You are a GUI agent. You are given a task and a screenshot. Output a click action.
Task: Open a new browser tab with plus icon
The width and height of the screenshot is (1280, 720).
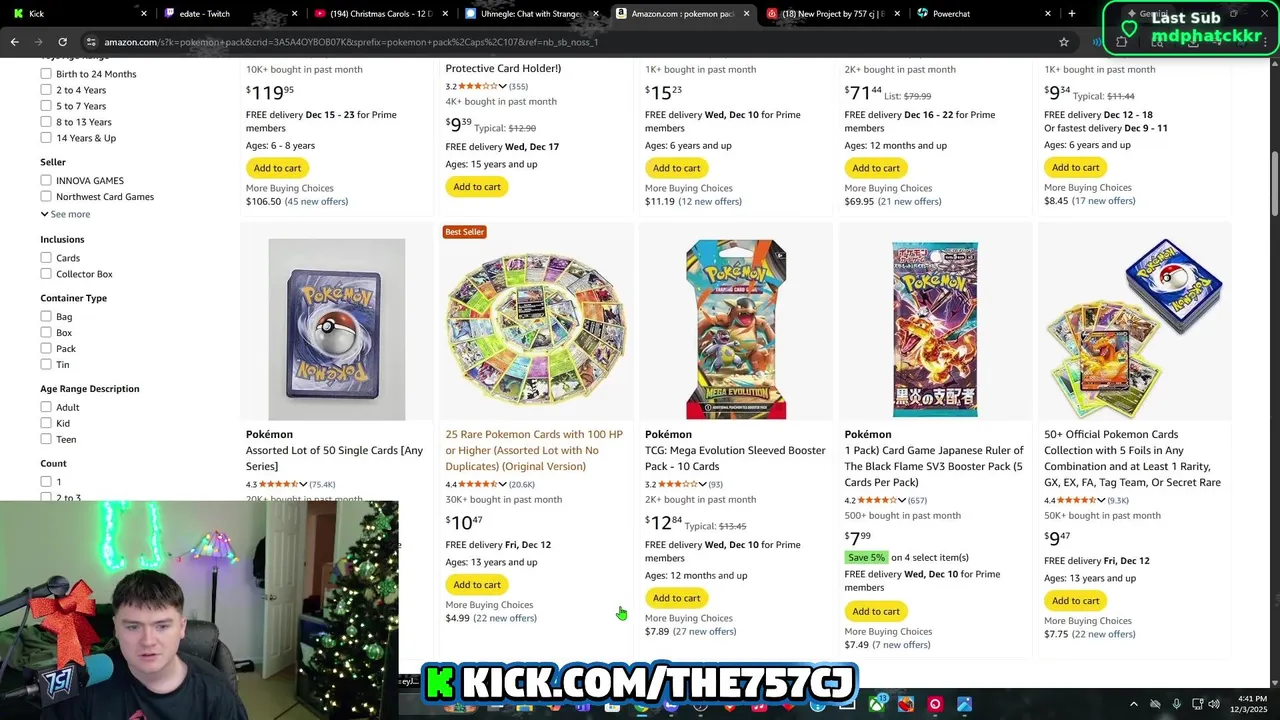1072,13
